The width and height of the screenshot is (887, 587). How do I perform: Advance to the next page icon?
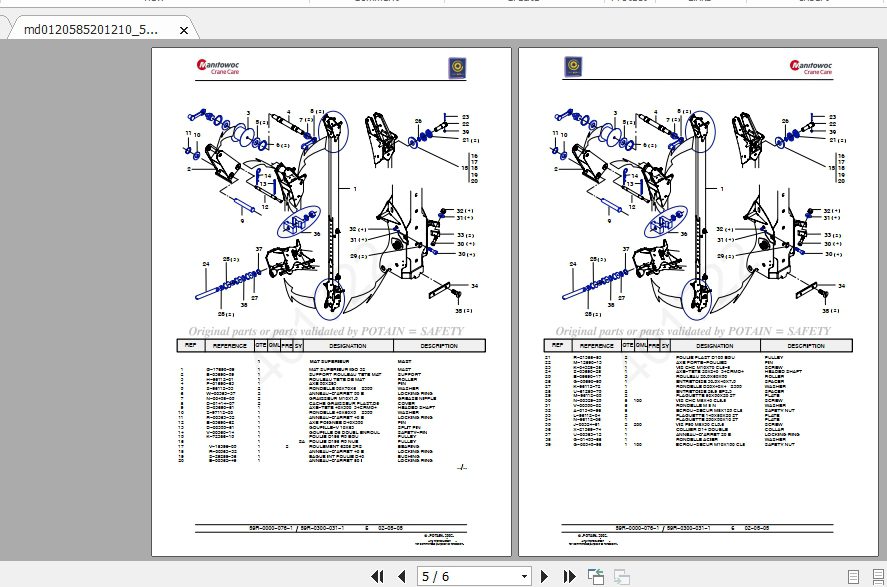(x=545, y=577)
